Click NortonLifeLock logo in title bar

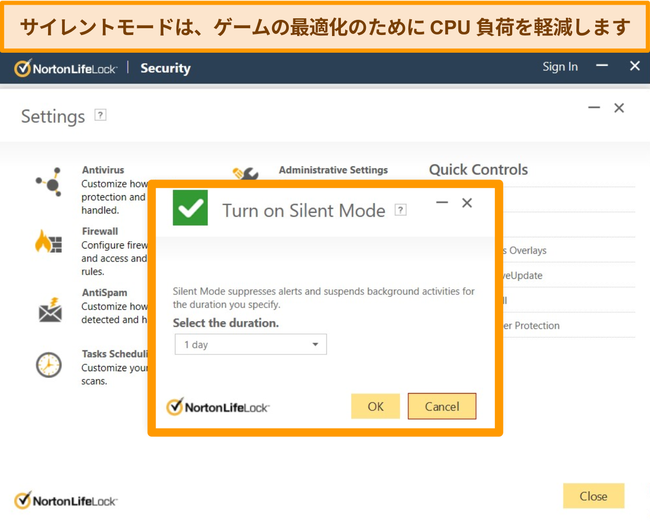pos(65,68)
